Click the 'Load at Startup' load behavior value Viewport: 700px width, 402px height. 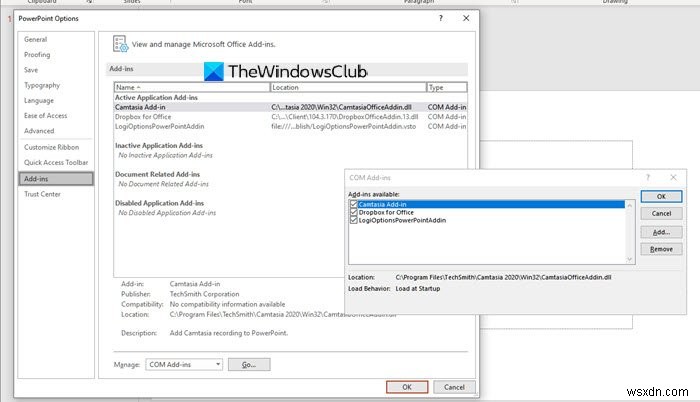[417, 289]
